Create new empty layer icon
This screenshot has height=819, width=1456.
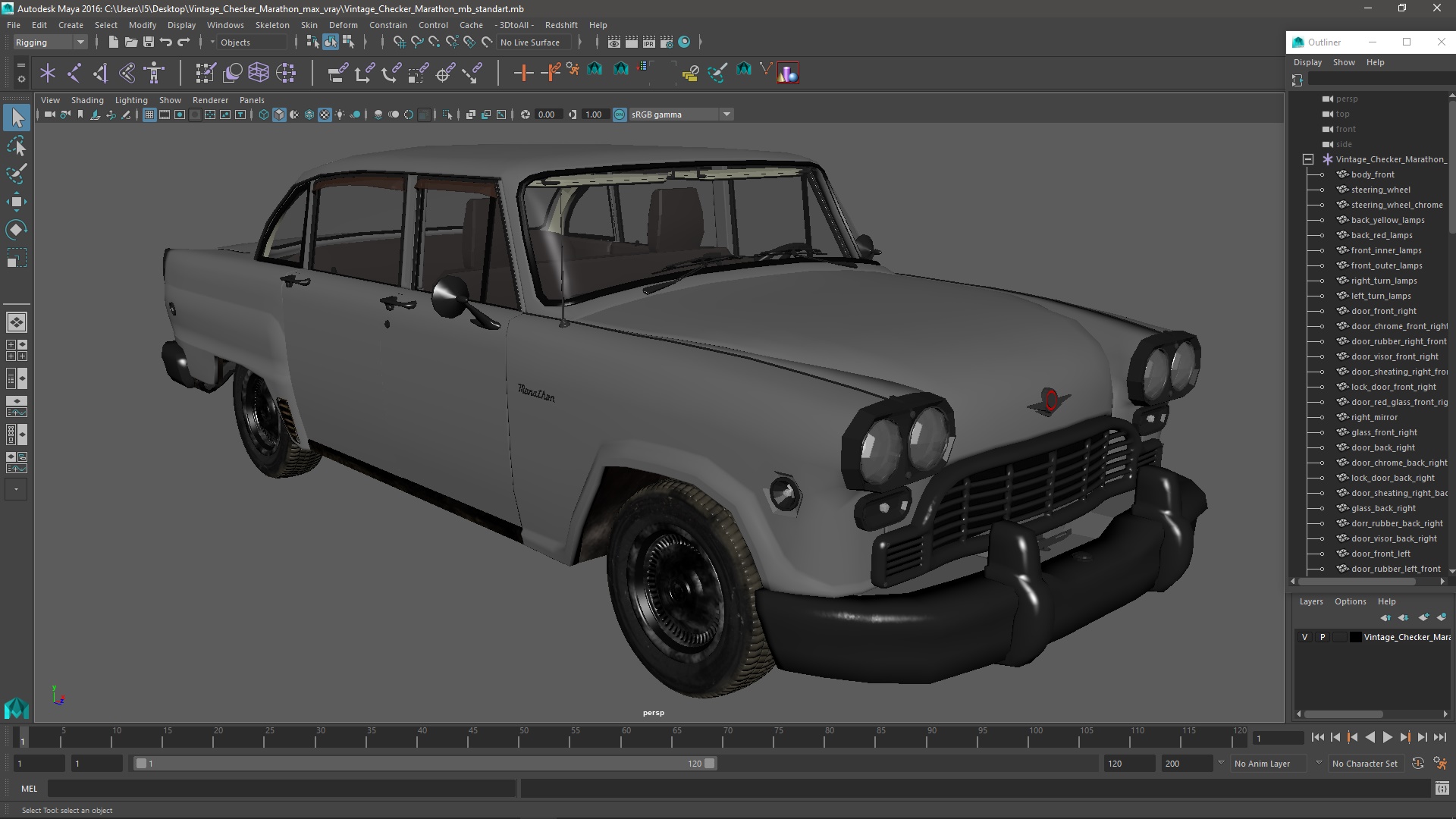tap(1423, 617)
